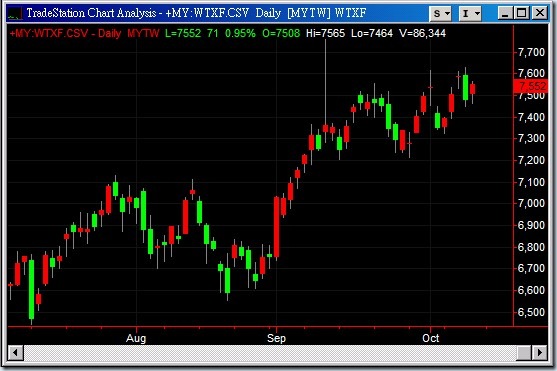
Task: Click the L=7552 last price value
Action: (x=183, y=33)
